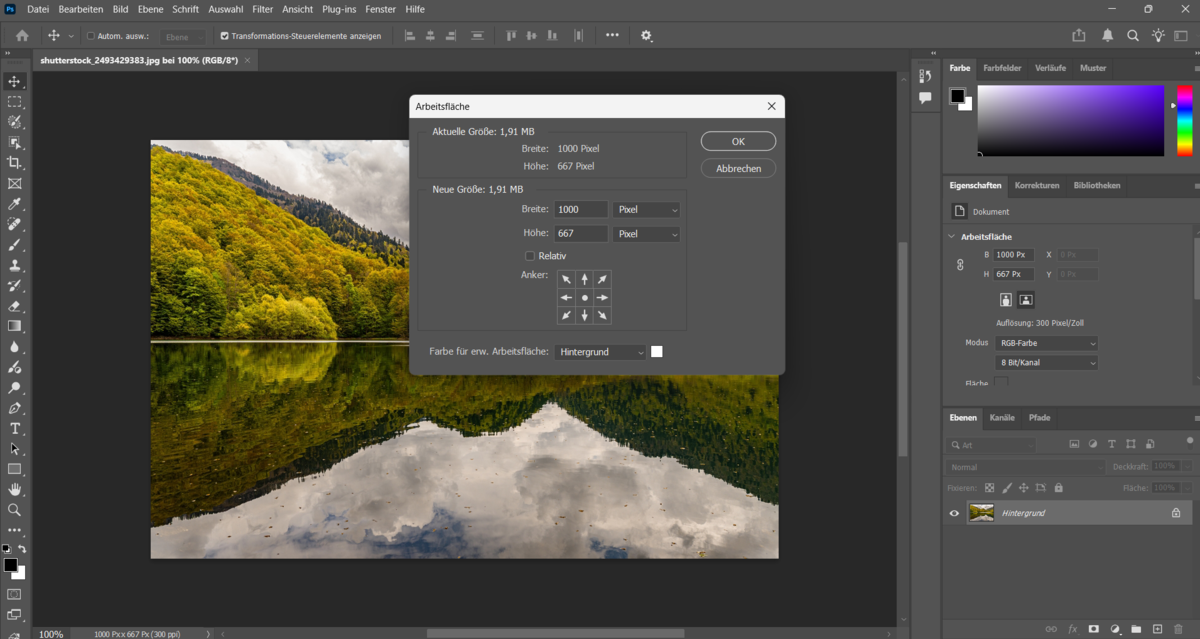
Task: Select the Move tool
Action: pyautogui.click(x=14, y=82)
